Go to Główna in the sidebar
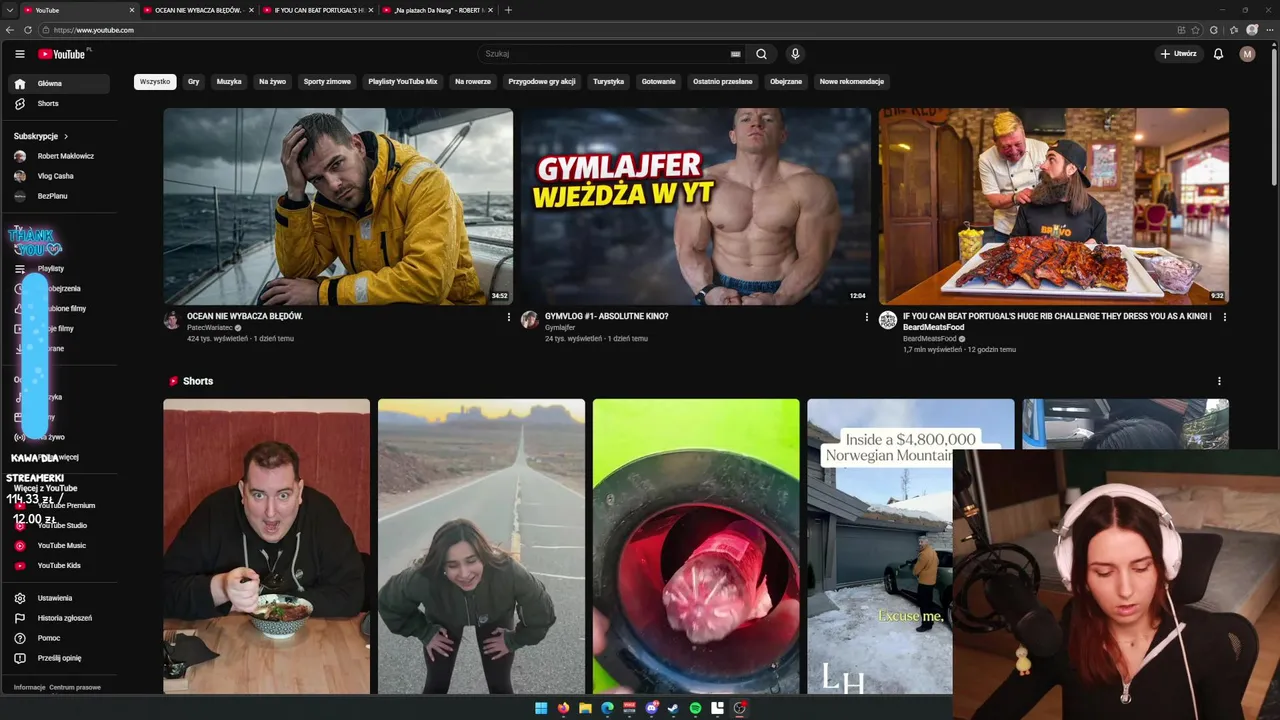This screenshot has width=1280, height=720. pyautogui.click(x=59, y=84)
